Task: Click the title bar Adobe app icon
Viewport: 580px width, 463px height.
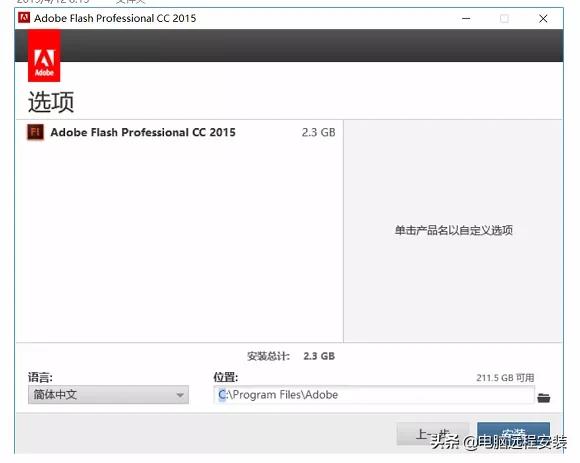Action: 24,18
